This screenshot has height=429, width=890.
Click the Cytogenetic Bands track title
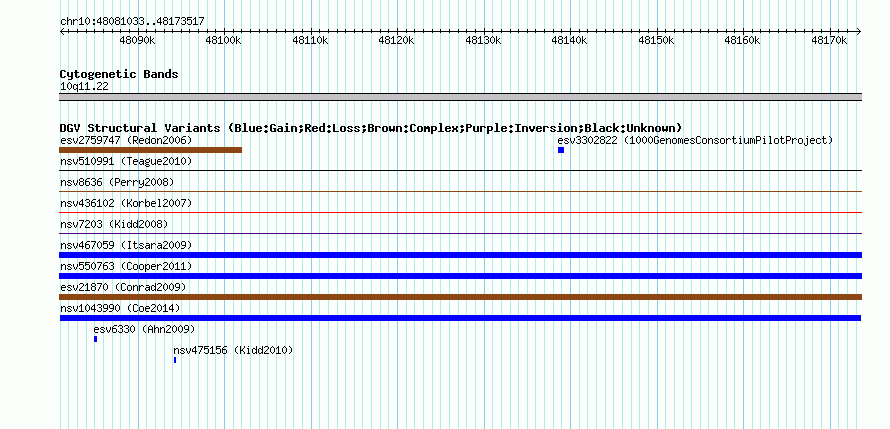coord(119,74)
